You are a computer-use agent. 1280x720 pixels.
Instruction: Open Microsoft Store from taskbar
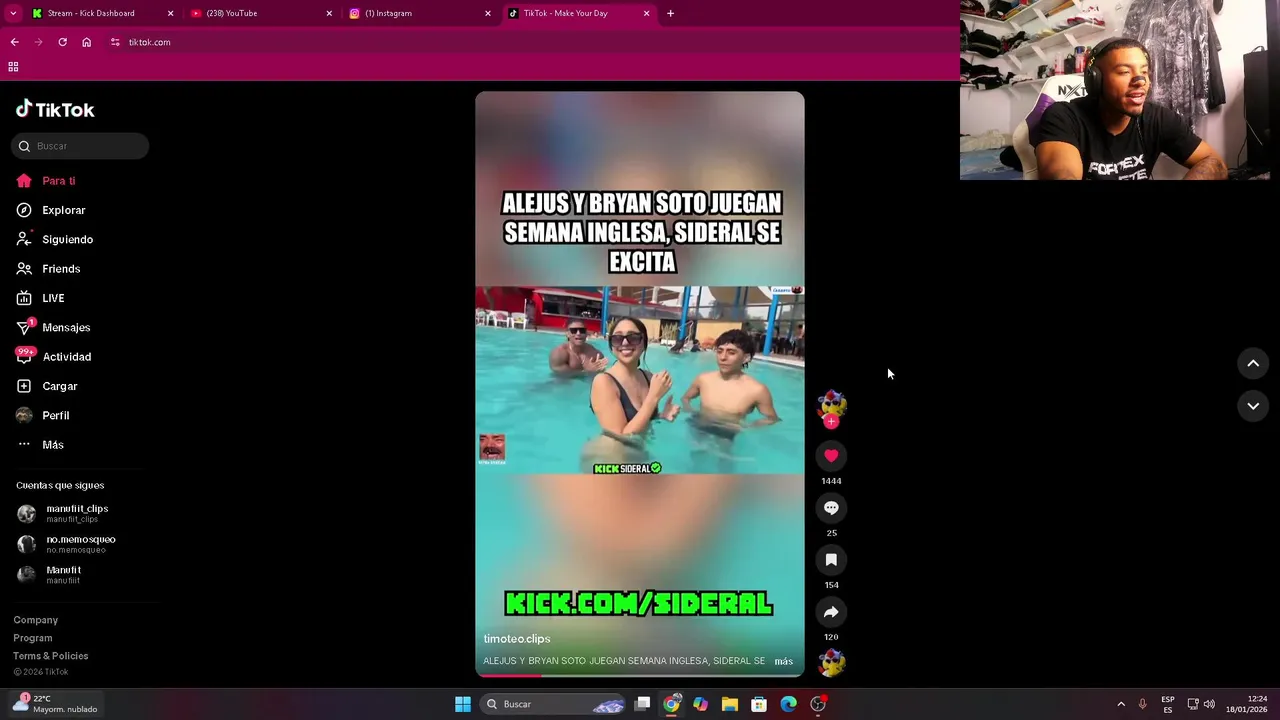pyautogui.click(x=759, y=704)
